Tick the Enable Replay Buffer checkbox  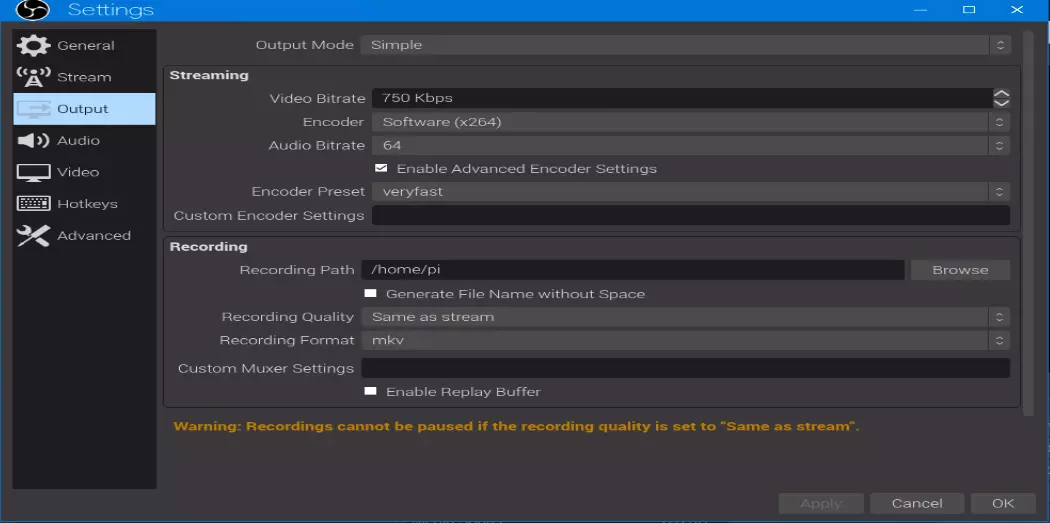370,391
